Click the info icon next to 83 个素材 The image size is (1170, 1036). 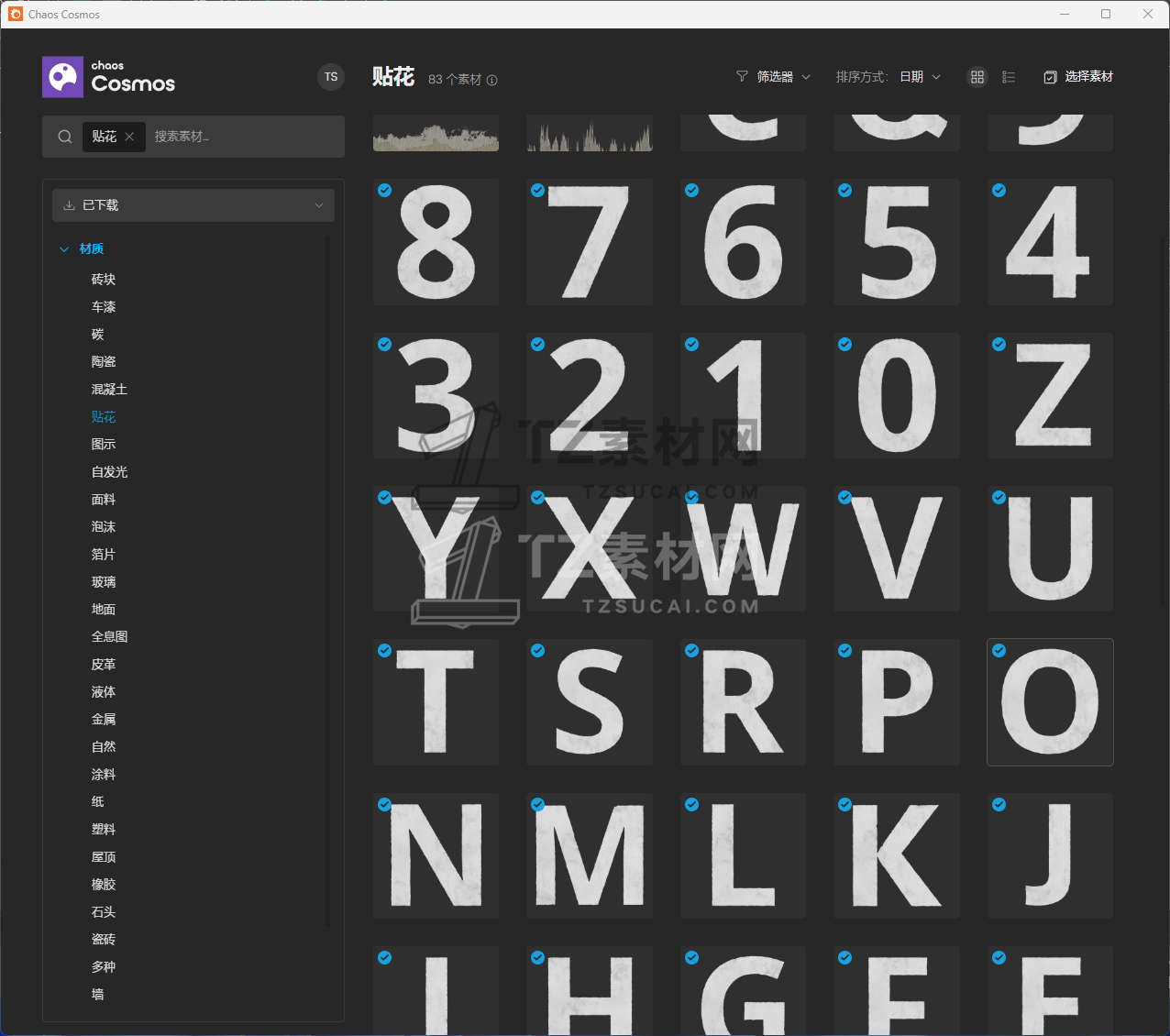(x=492, y=80)
